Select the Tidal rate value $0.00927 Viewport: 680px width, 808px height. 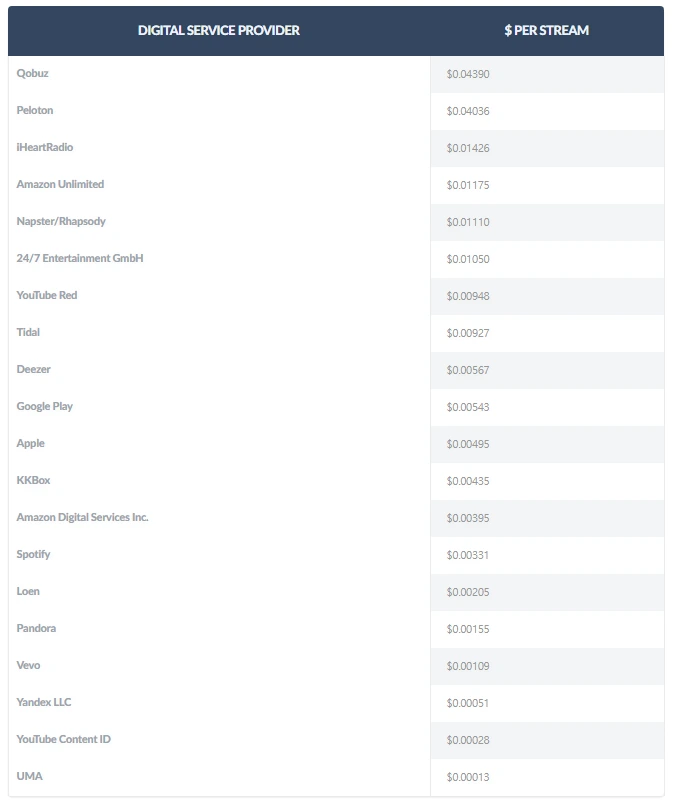468,333
